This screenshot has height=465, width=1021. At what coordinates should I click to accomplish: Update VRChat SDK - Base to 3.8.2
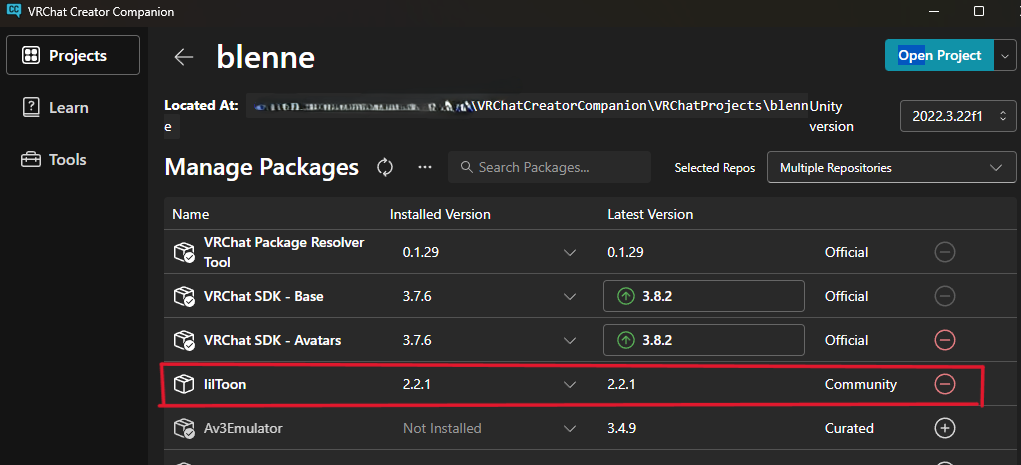click(704, 296)
